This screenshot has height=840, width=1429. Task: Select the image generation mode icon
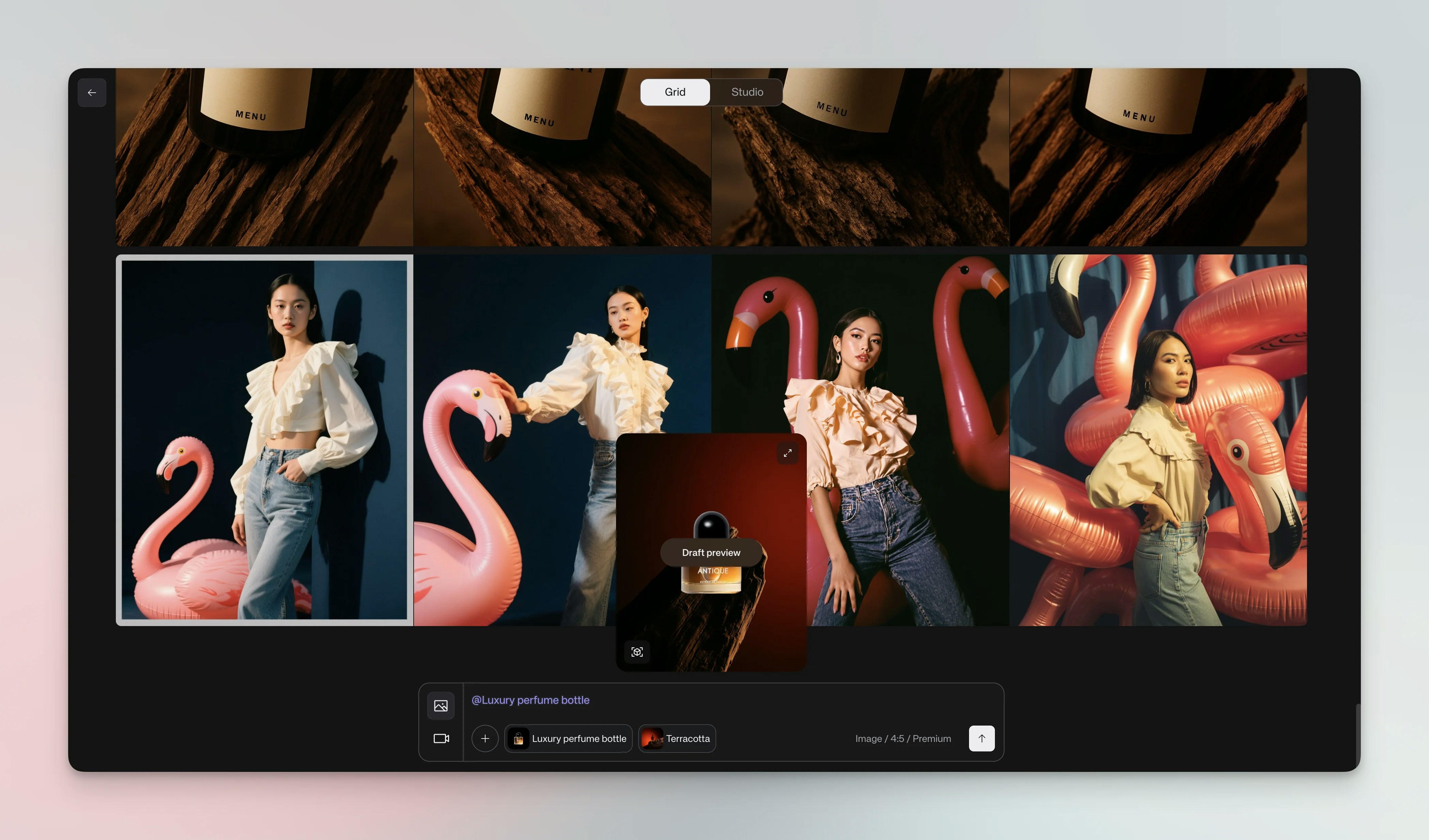click(x=441, y=706)
